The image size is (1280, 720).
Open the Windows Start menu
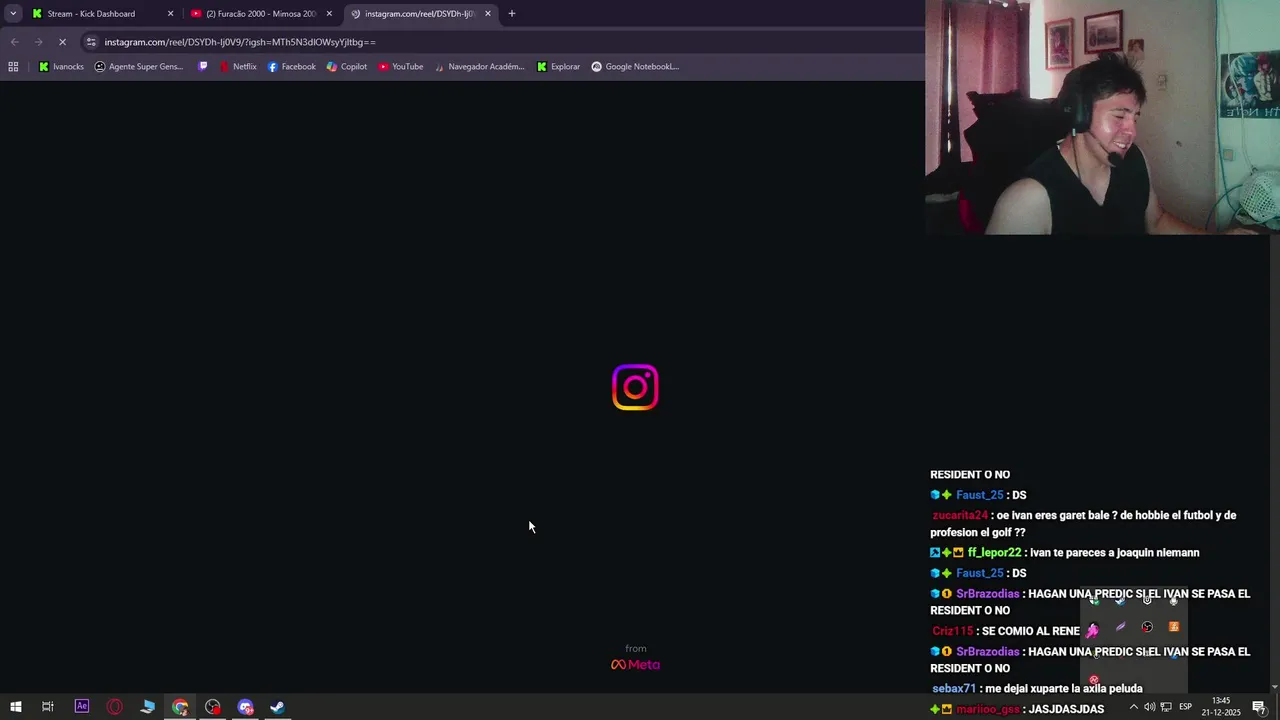pyautogui.click(x=16, y=707)
